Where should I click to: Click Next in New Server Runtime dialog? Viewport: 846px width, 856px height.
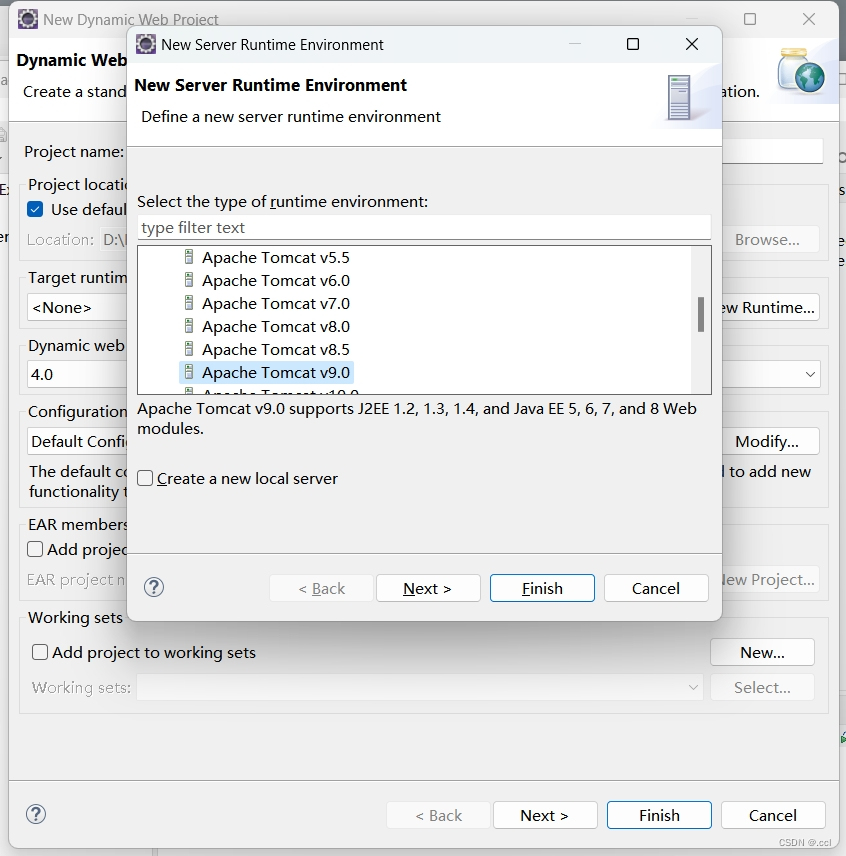point(428,588)
